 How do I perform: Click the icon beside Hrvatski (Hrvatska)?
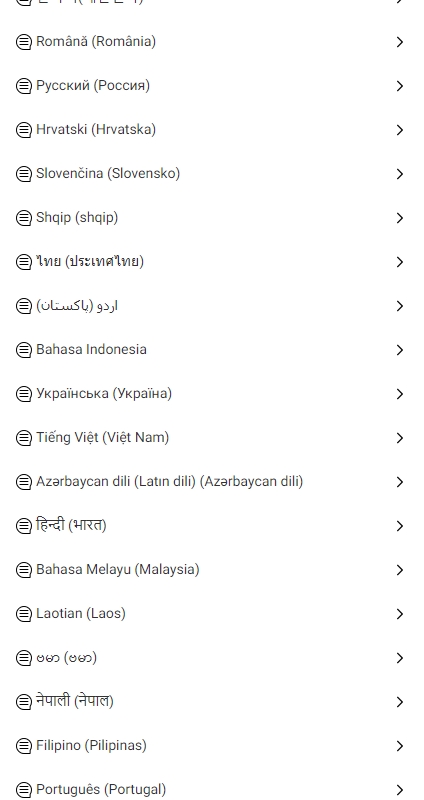click(x=23, y=130)
